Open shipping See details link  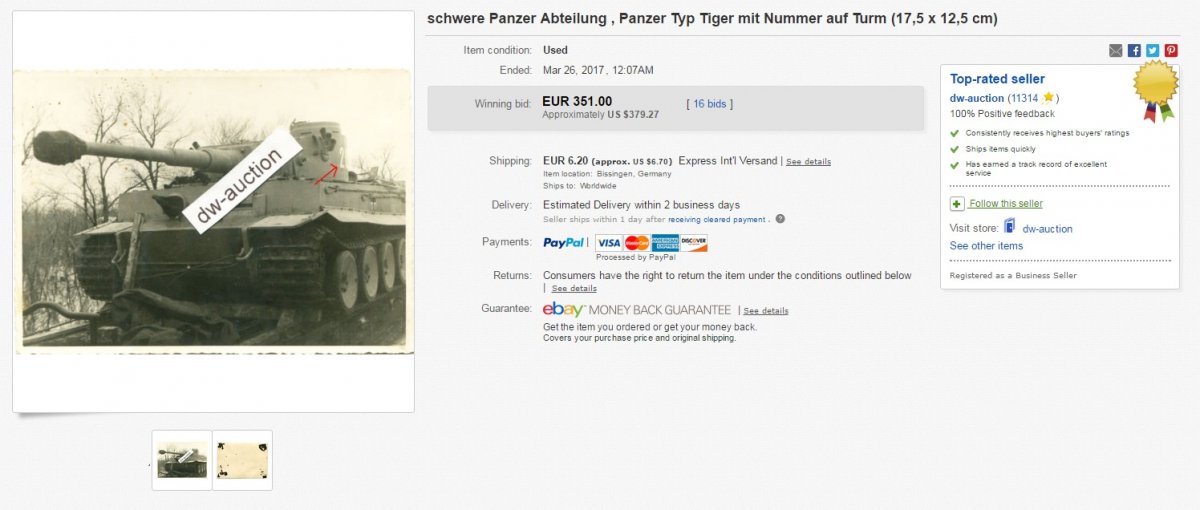click(808, 162)
